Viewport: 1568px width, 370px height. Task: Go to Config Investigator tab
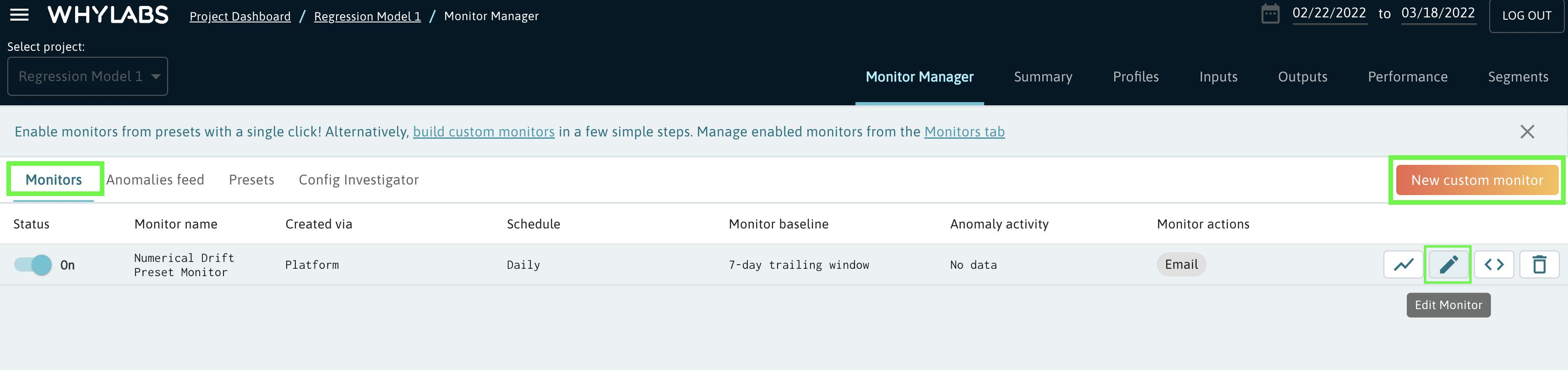(359, 180)
